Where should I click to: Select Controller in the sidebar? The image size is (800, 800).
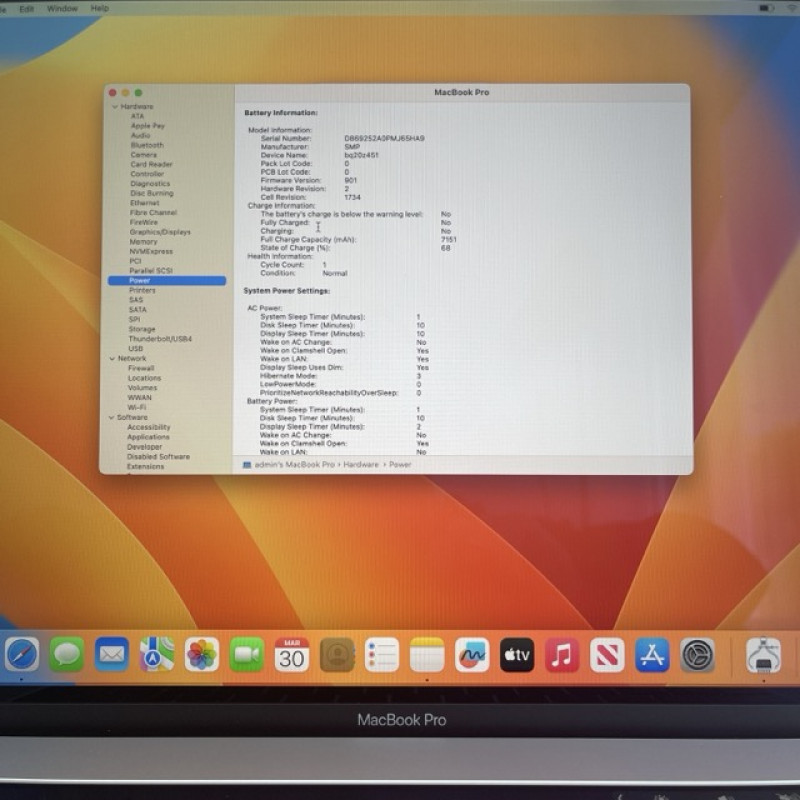tap(147, 173)
